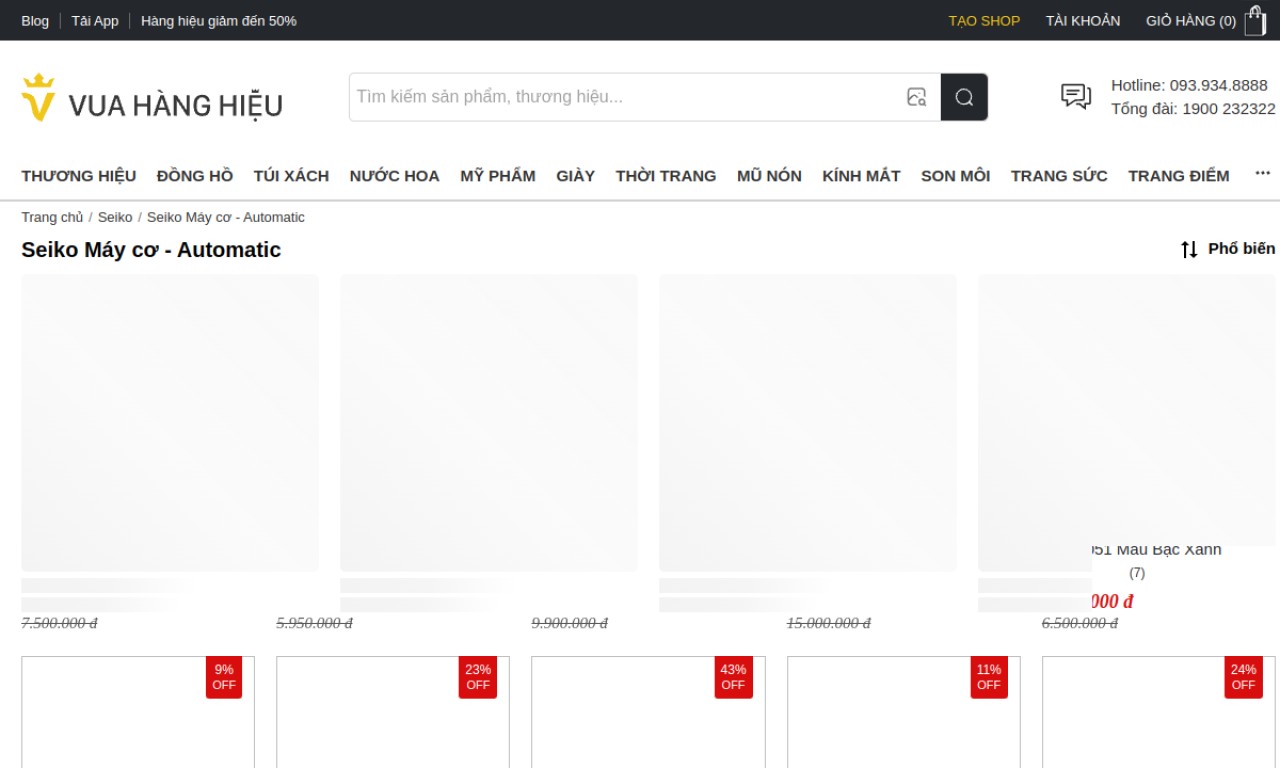Open the ĐỒNG HỒ menu
1280x768 pixels.
(x=195, y=176)
